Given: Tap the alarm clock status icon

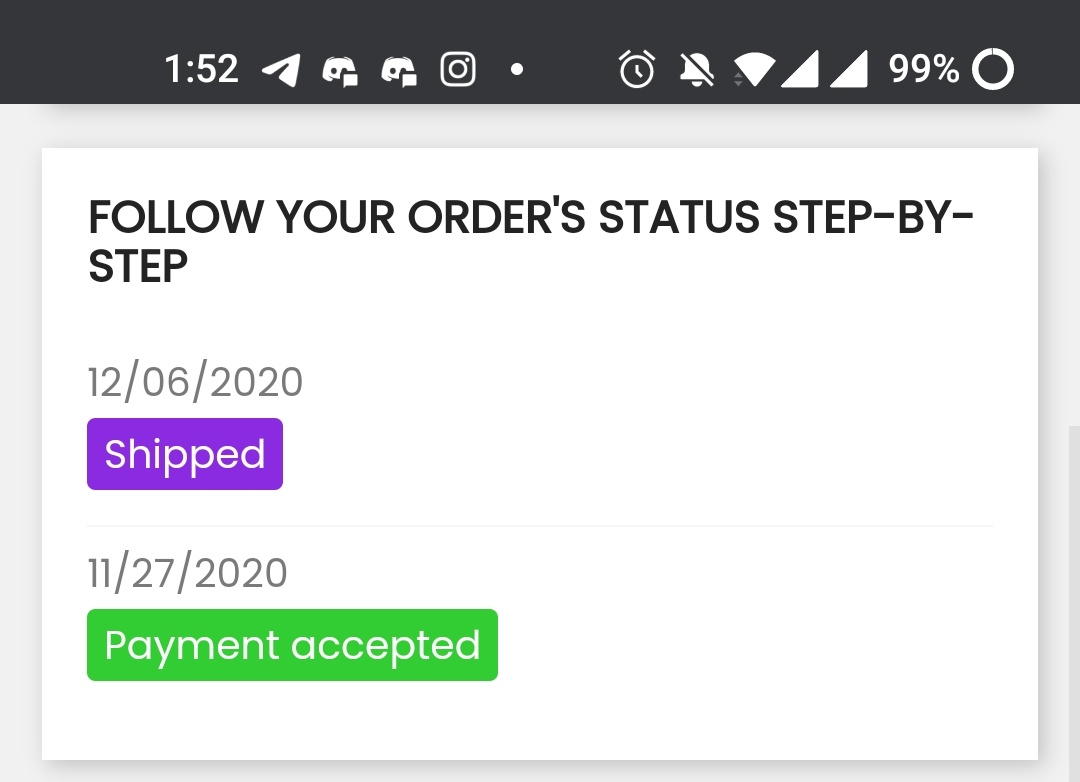Looking at the screenshot, I should (637, 69).
